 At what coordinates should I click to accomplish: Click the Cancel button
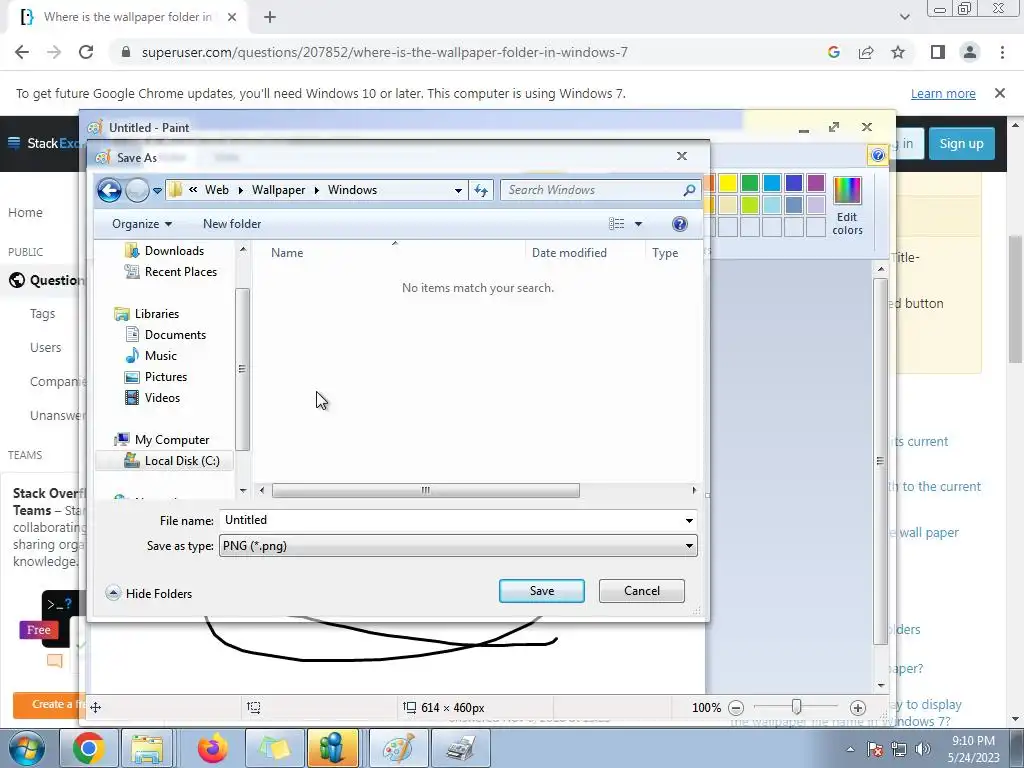(x=642, y=591)
